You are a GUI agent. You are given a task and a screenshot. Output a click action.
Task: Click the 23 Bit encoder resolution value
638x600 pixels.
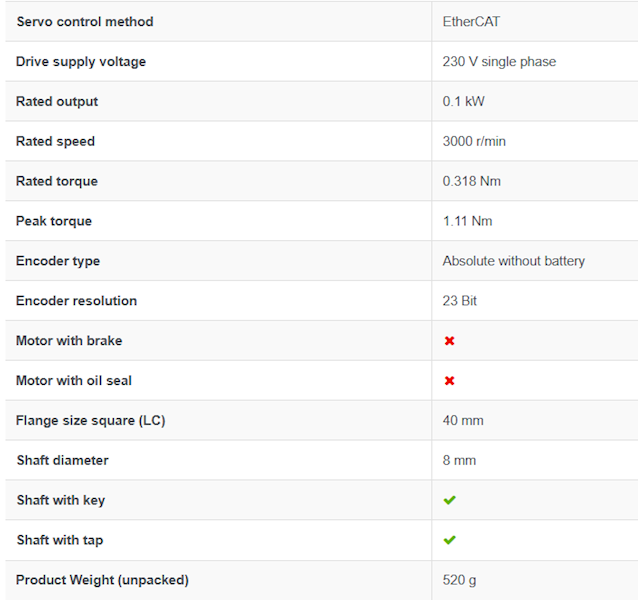tap(459, 301)
